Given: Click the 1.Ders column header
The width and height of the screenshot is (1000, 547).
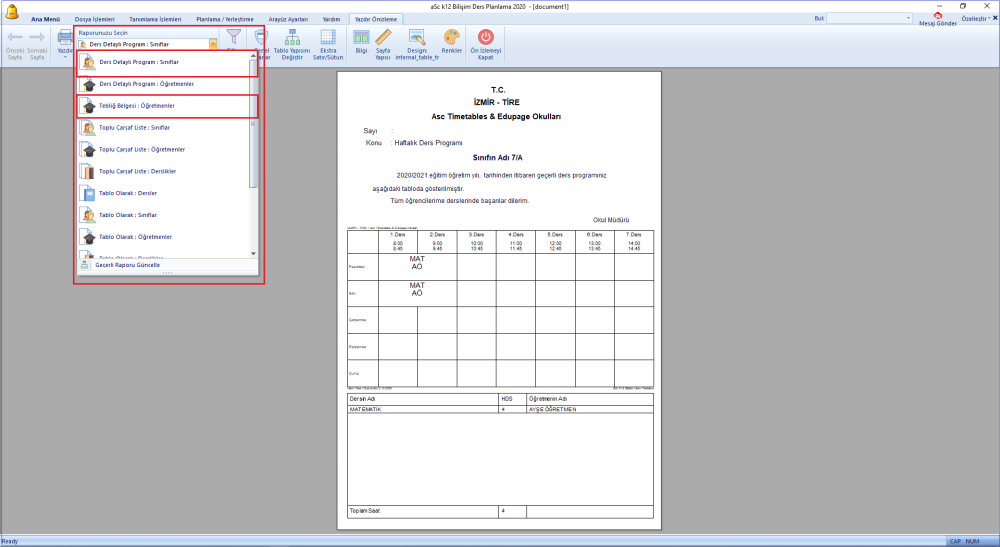Looking at the screenshot, I should [x=398, y=242].
